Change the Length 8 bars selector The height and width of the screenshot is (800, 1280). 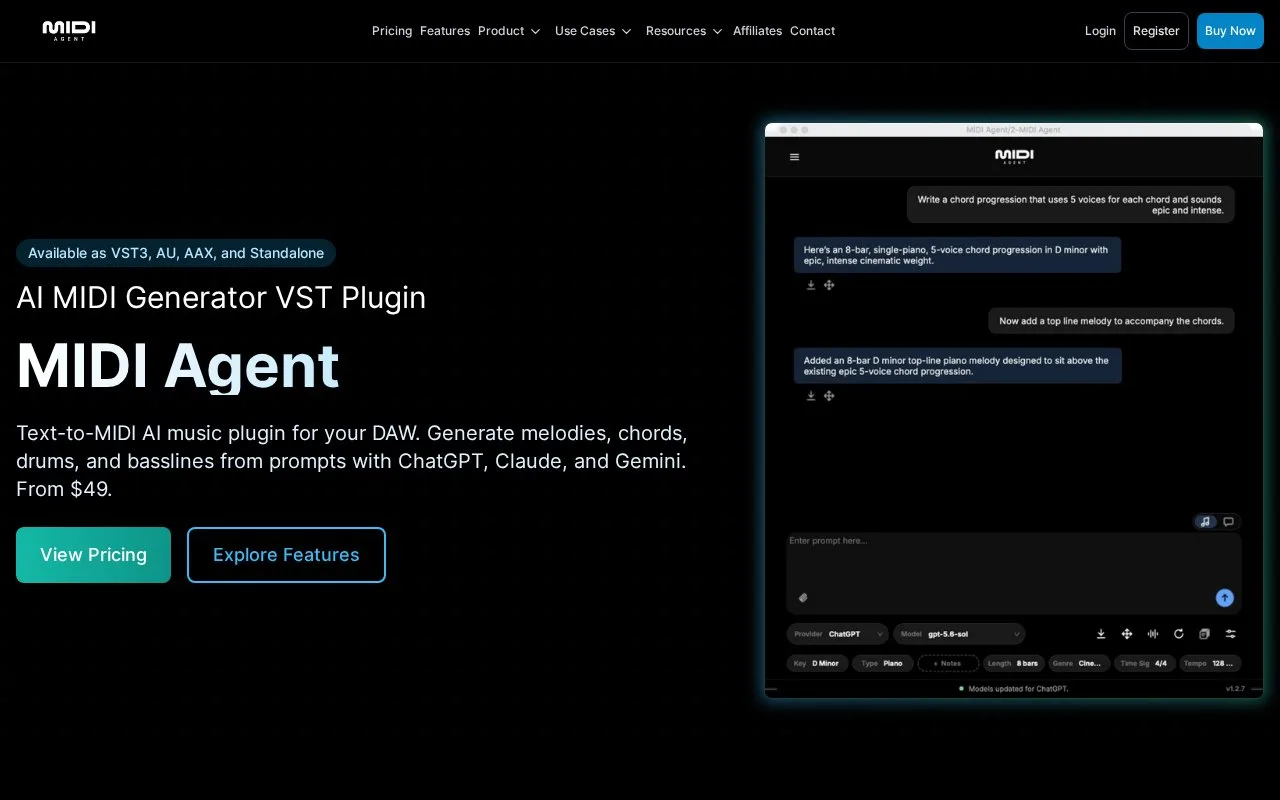click(1013, 663)
